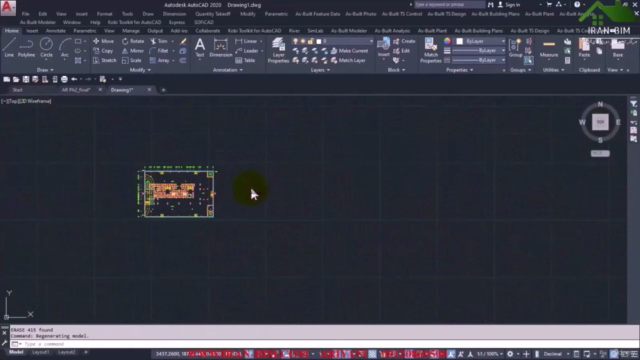This screenshot has height=360, width=640.
Task: Toggle layer lightbulb on/off icon
Action: 295,41
